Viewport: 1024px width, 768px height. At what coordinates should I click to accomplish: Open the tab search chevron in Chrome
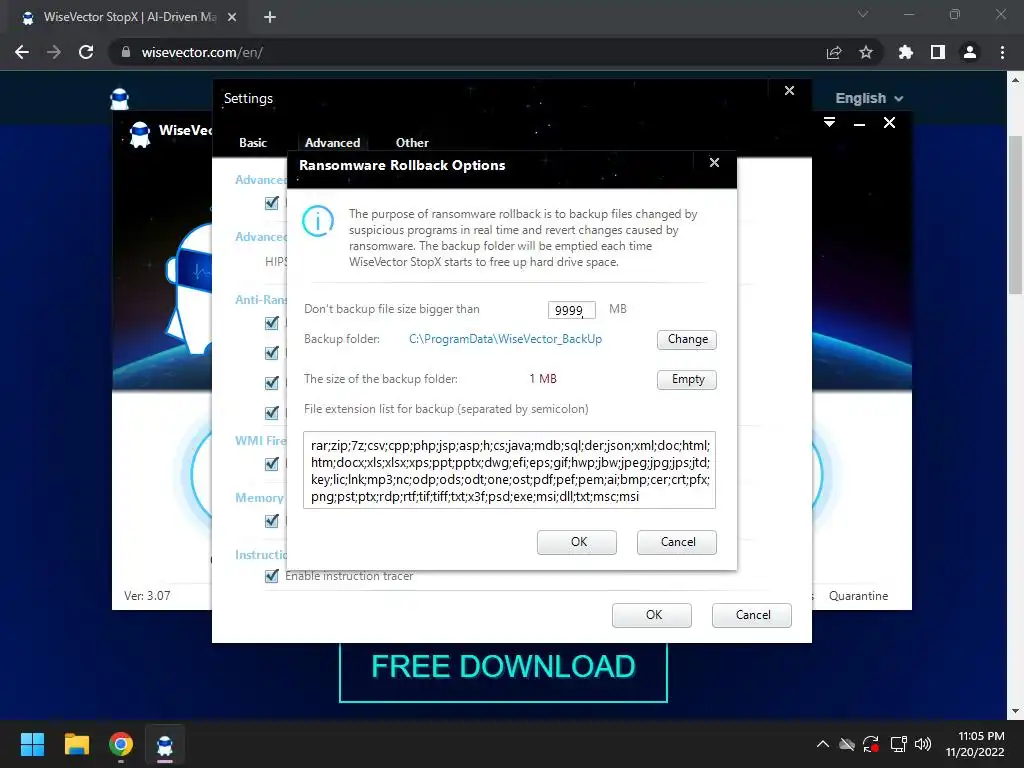pyautogui.click(x=863, y=14)
